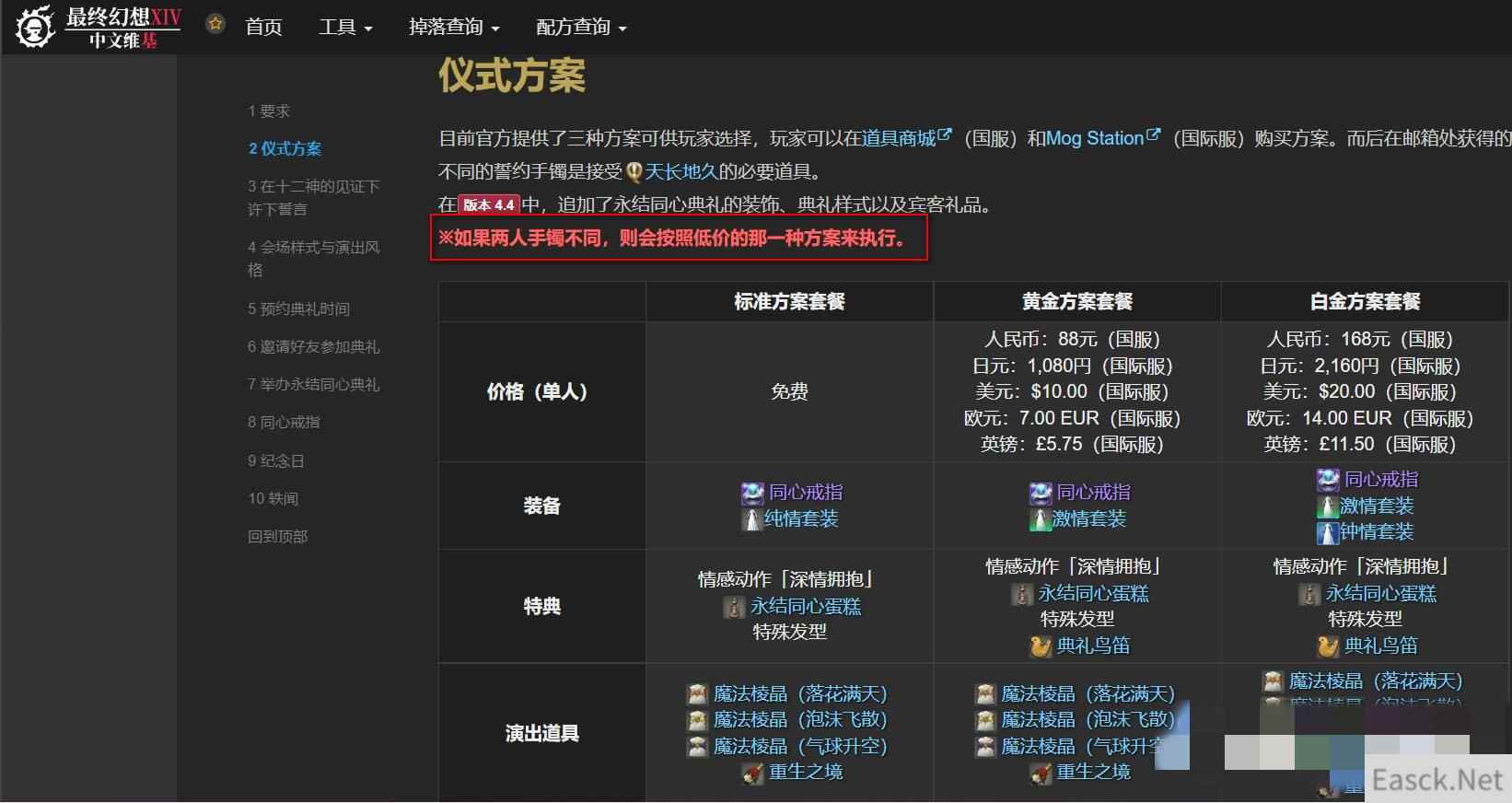
Task: Open 魔法棱晶（泡沫飞散）link in 标准方案 column
Action: click(800, 719)
